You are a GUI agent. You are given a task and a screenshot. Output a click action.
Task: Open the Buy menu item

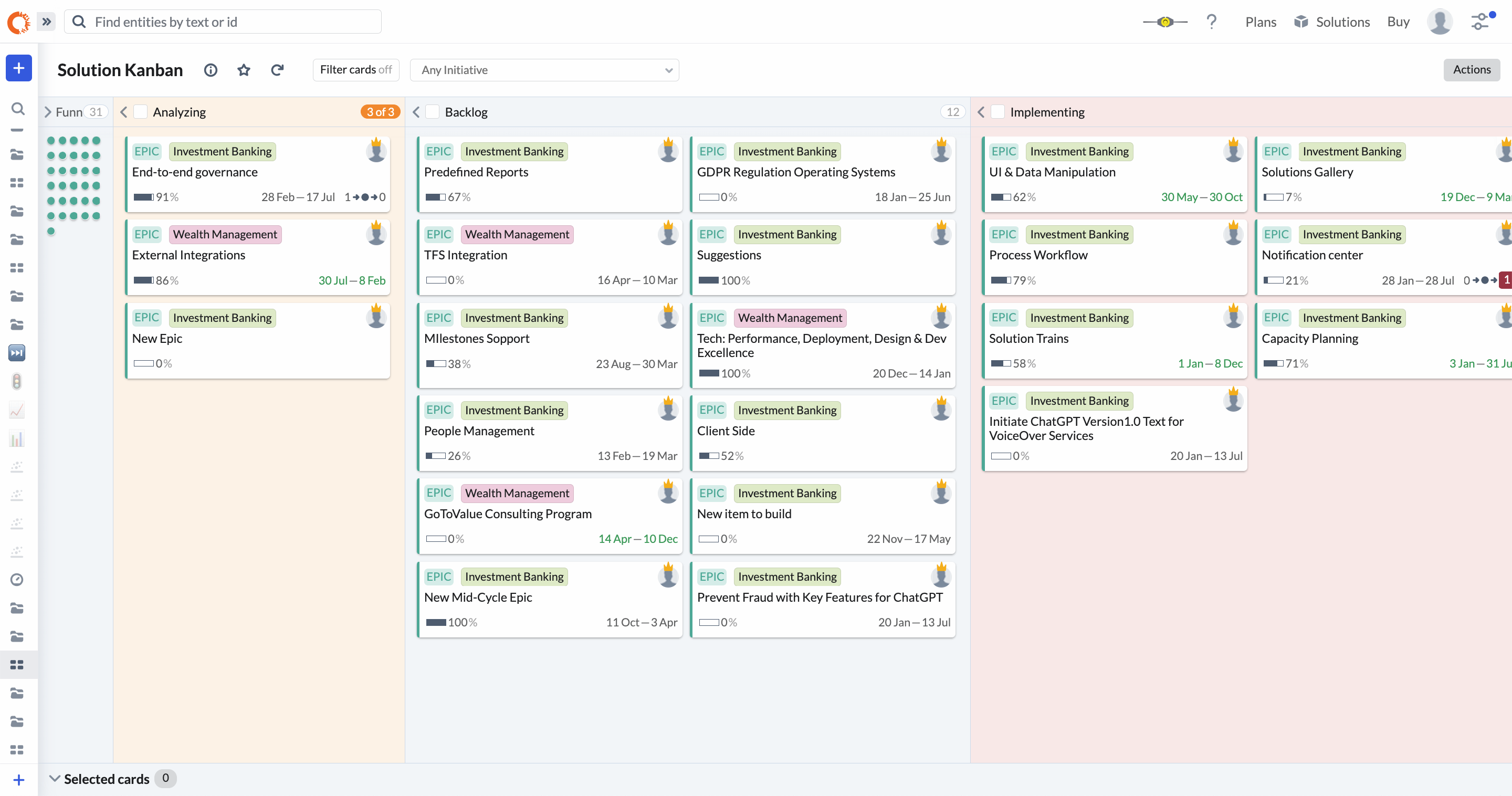pos(1398,22)
